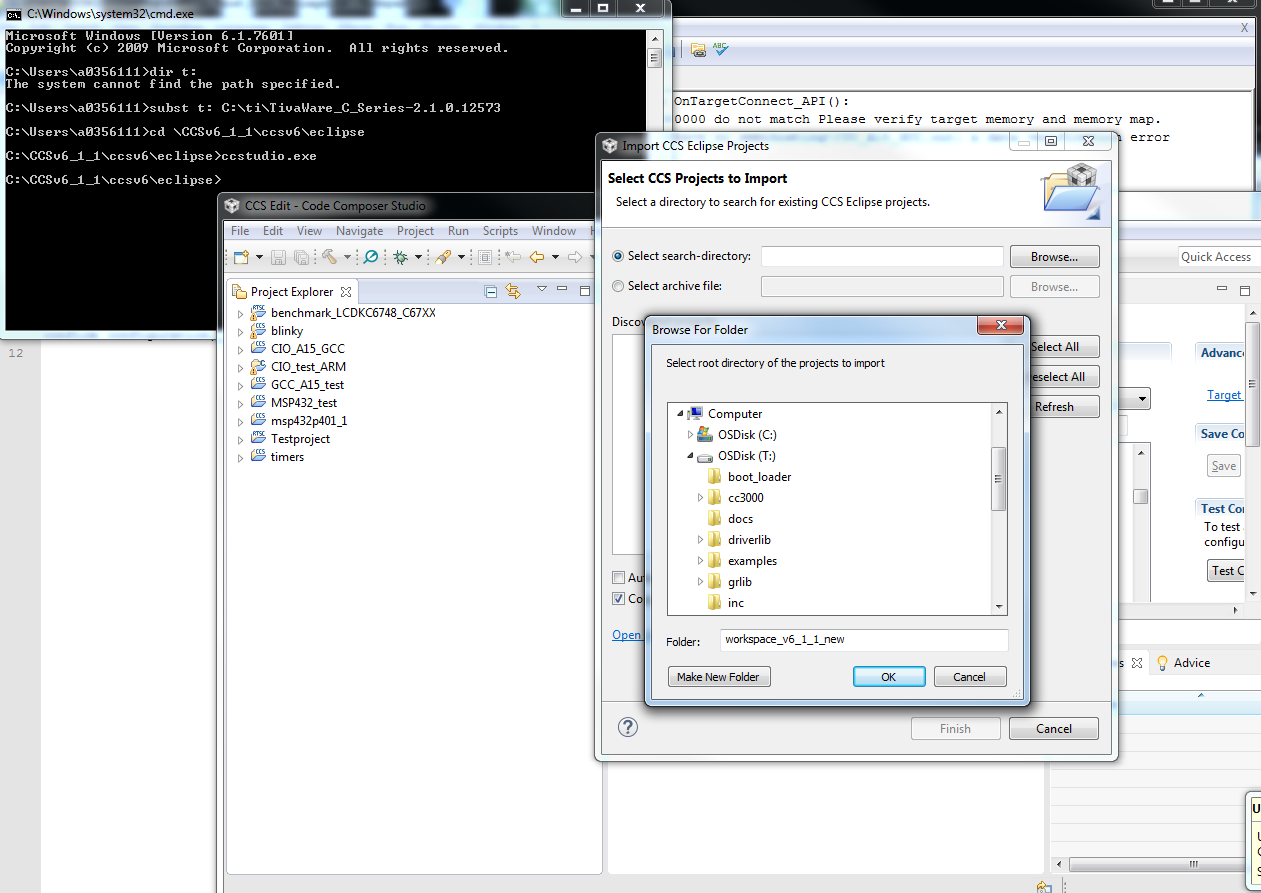
Task: Expand the CIO_A15_GCC project node
Action: [240, 349]
